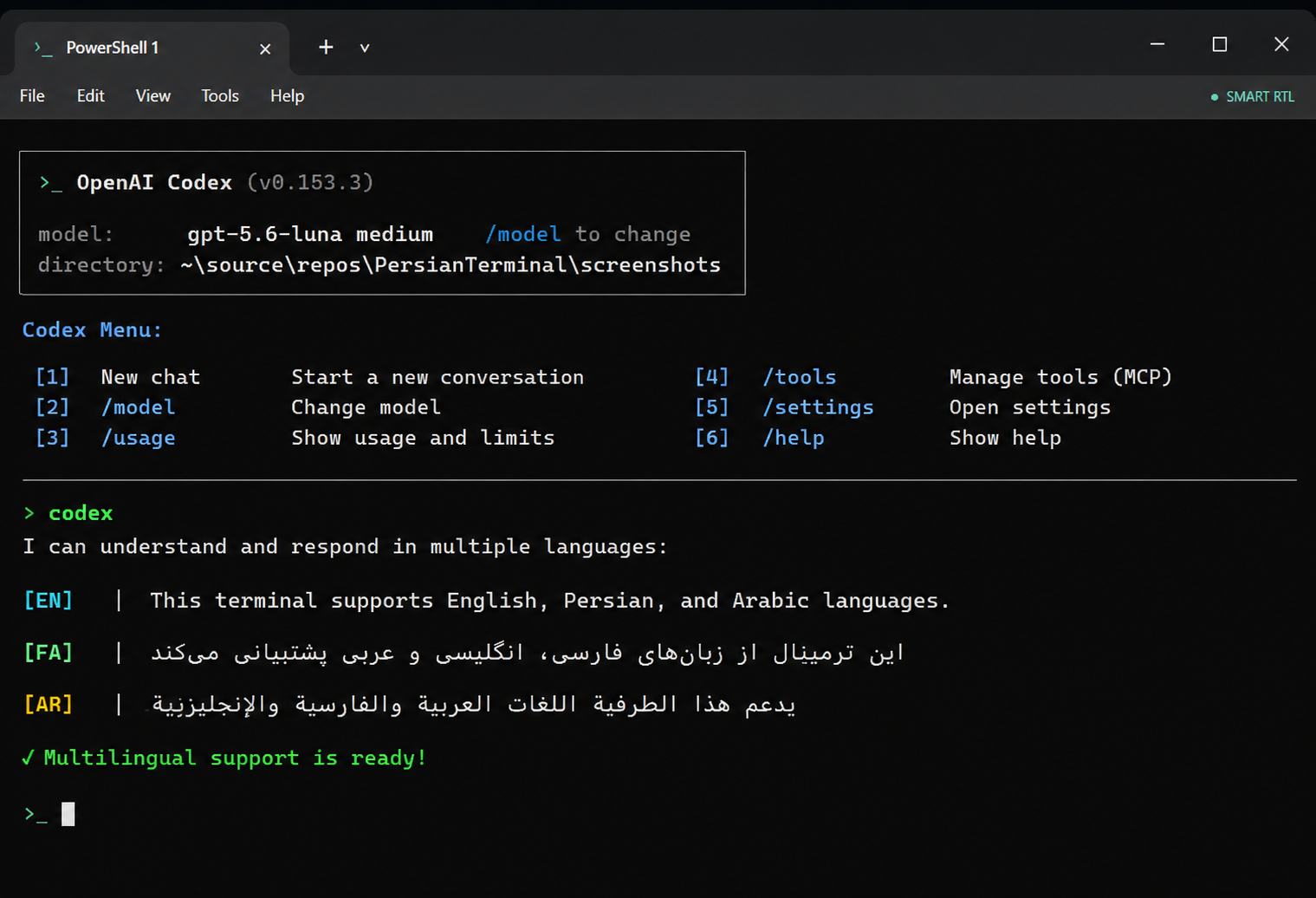This screenshot has height=898, width=1316.
Task: Select menu number [6]
Action: point(711,438)
